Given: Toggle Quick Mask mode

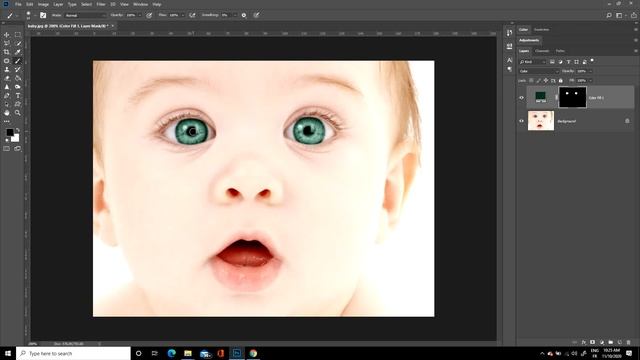Looking at the screenshot, I should 7,149.
